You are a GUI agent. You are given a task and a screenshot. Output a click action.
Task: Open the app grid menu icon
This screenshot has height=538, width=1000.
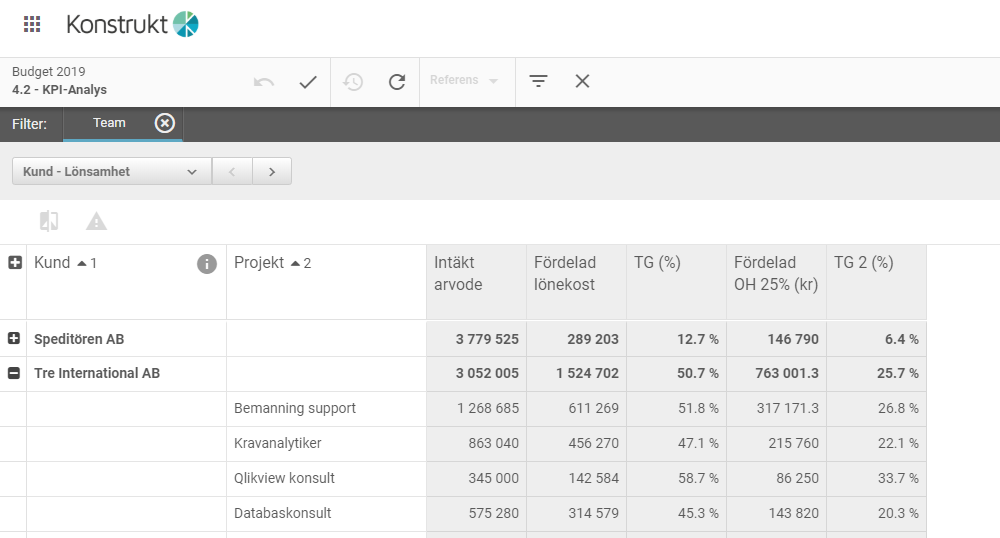pos(32,24)
